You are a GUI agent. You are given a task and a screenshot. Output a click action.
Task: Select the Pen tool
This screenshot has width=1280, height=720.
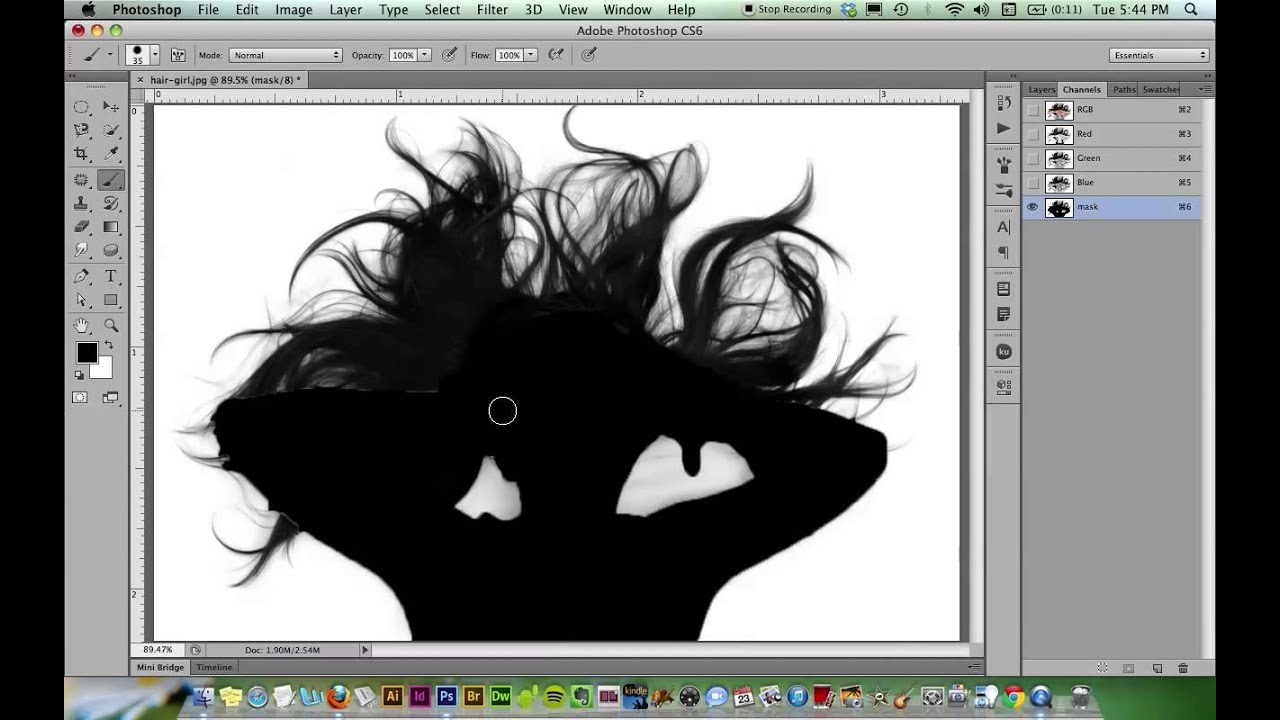click(82, 277)
